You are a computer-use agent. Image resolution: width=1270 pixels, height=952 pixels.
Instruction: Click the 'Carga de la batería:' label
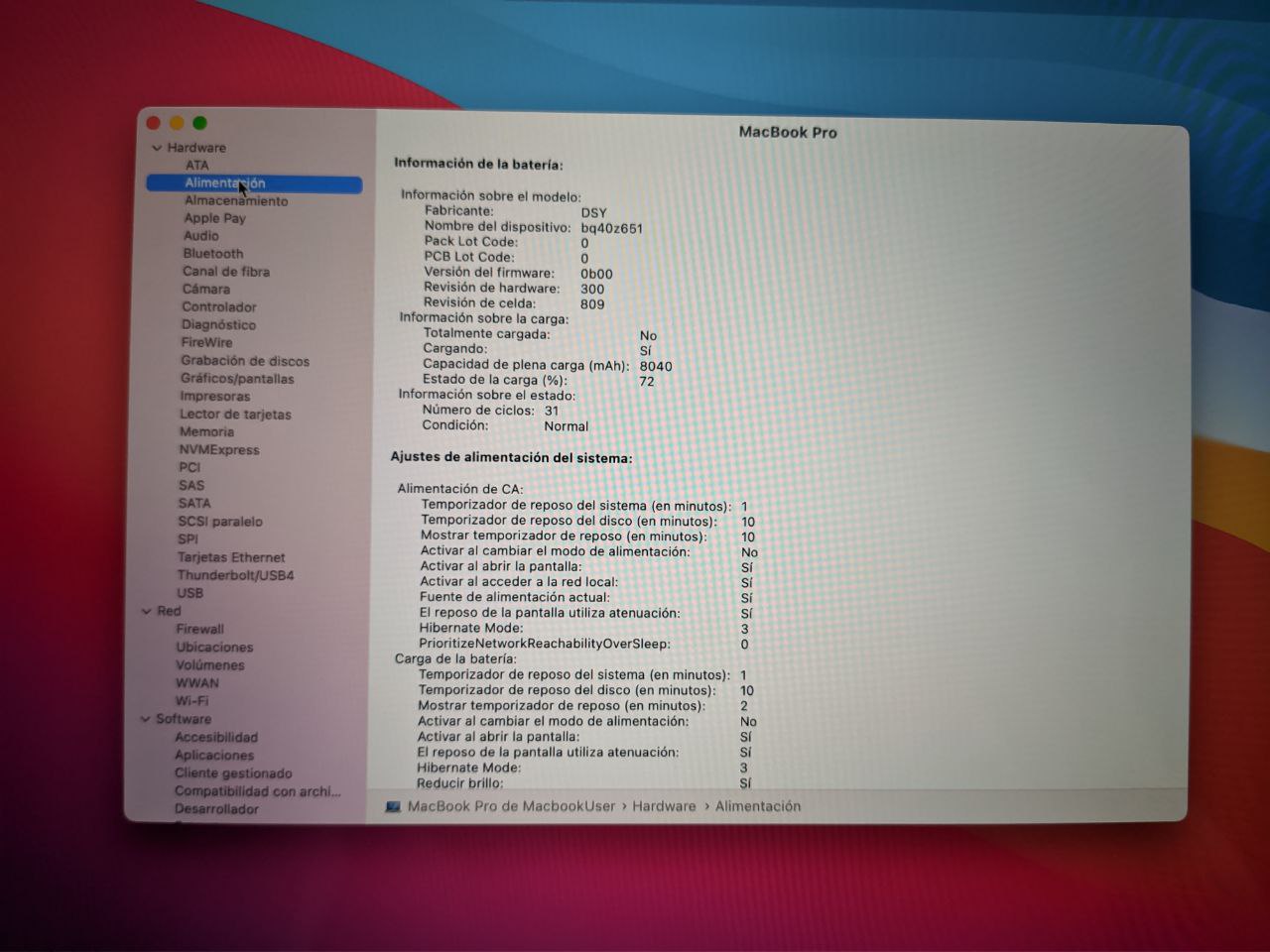tap(455, 658)
